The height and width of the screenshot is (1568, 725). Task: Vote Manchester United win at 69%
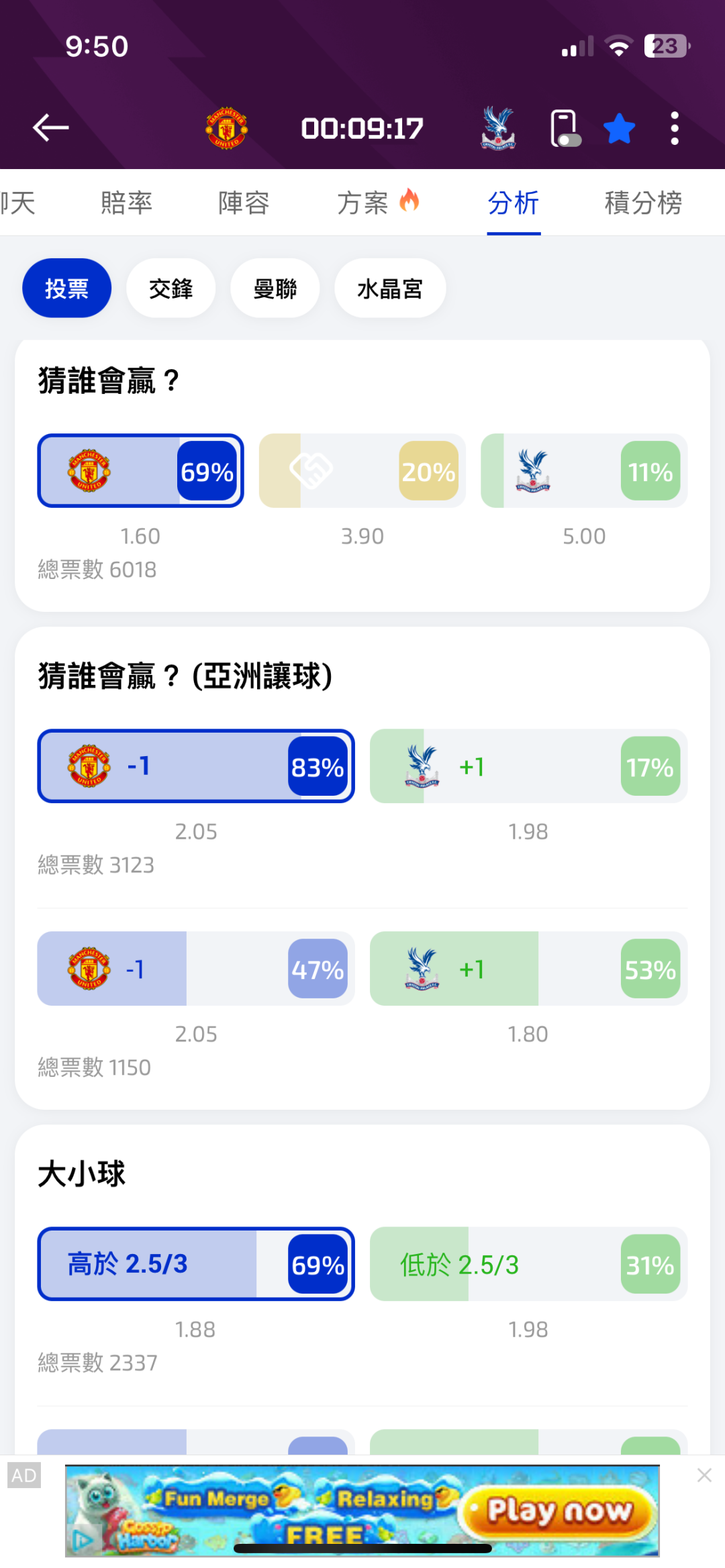tap(140, 471)
